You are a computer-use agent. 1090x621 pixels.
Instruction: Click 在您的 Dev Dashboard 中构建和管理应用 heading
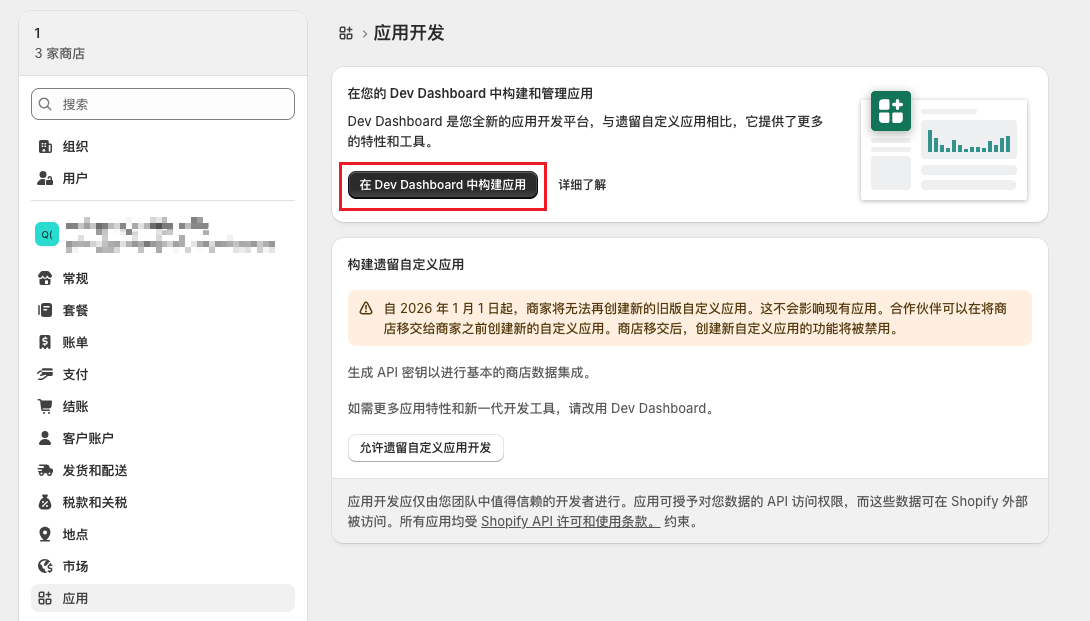coord(470,94)
